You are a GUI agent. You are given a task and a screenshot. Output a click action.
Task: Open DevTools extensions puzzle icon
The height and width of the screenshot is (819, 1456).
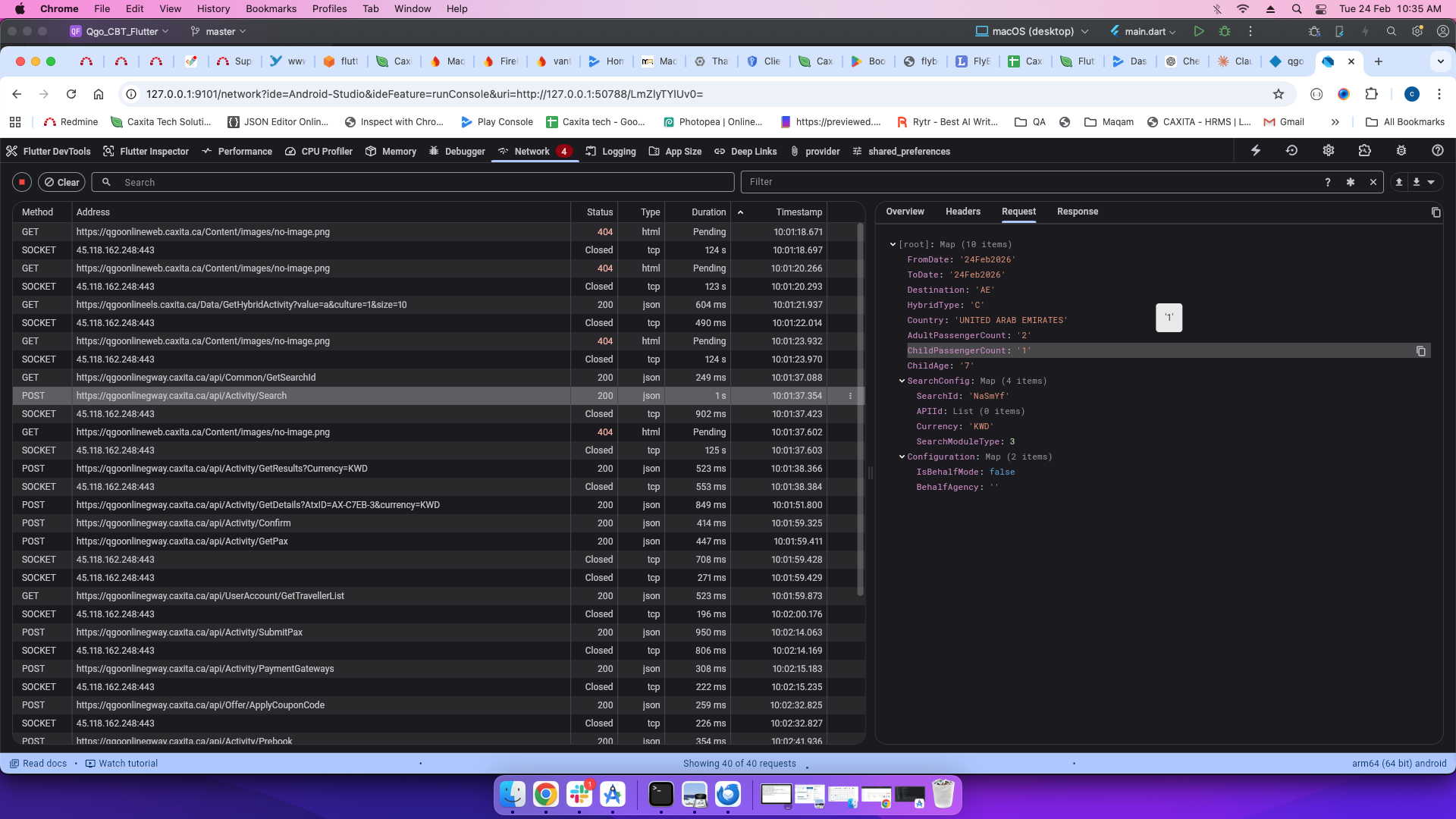(x=1364, y=151)
